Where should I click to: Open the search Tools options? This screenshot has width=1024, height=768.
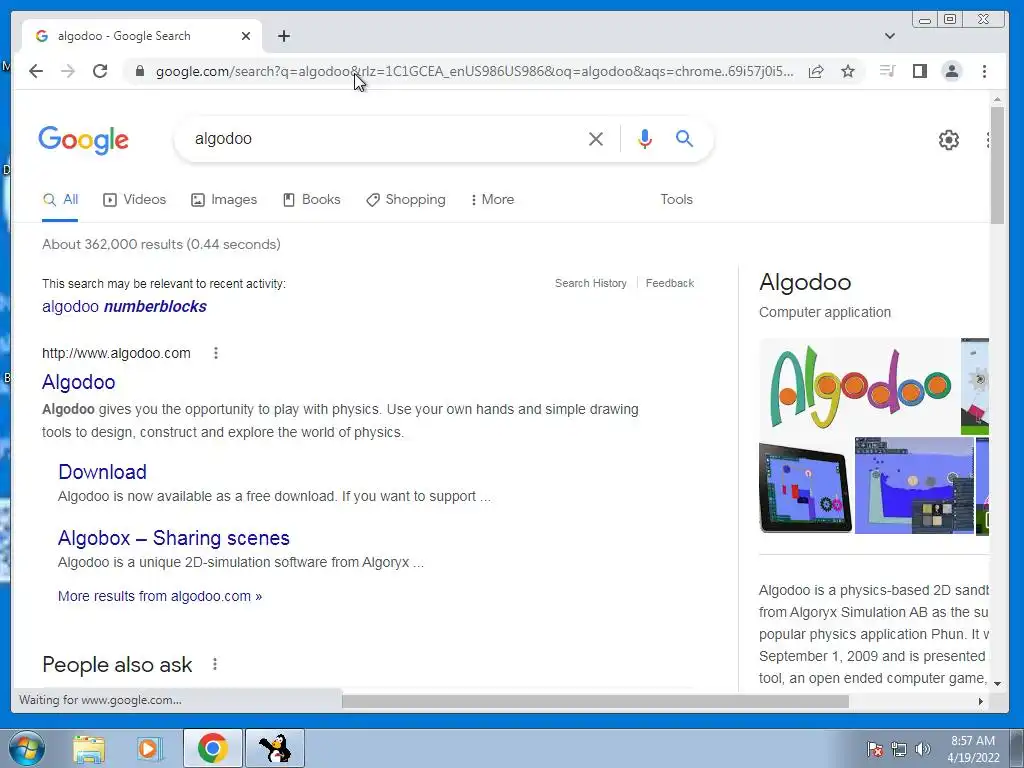click(x=676, y=200)
